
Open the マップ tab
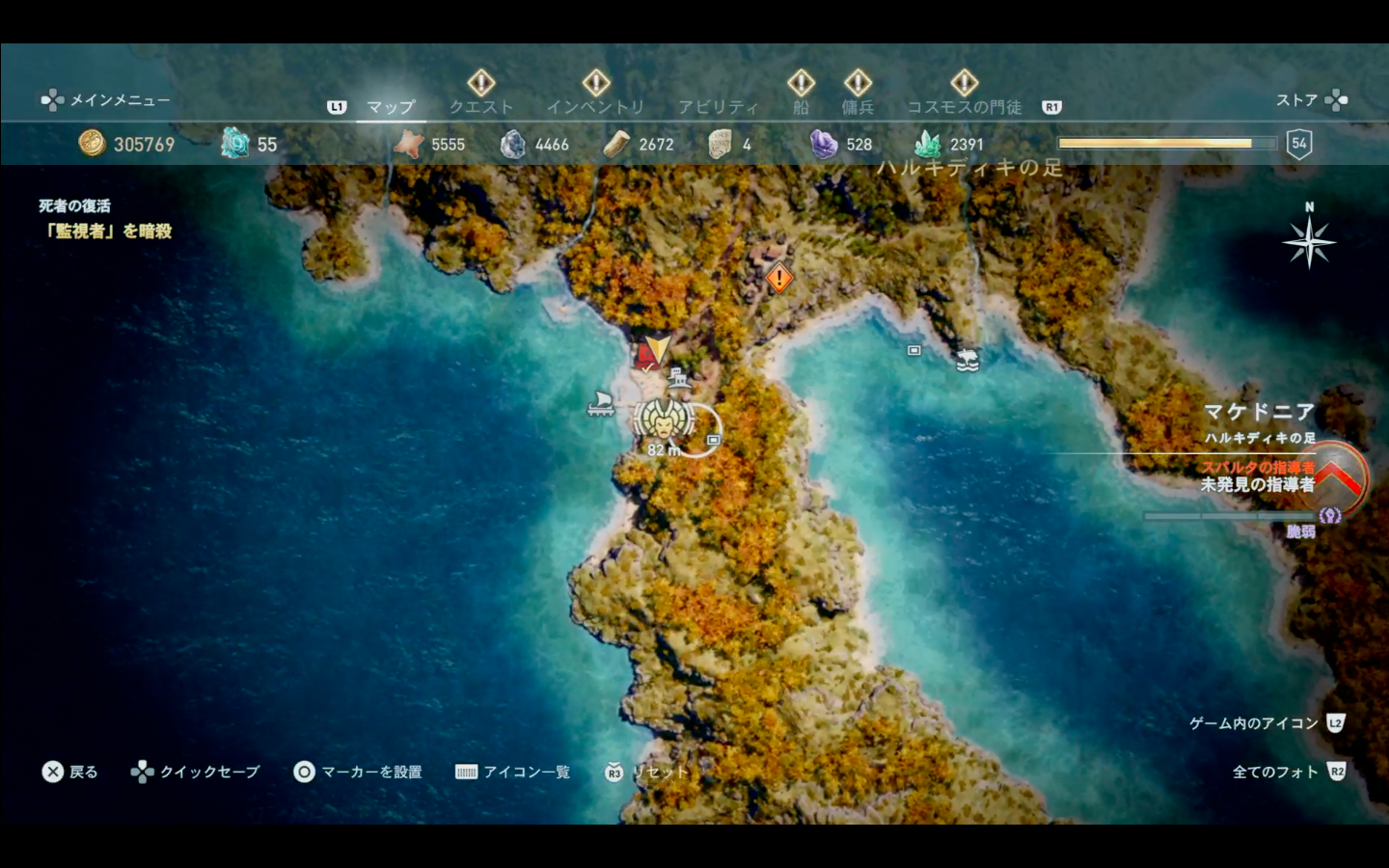(x=391, y=107)
